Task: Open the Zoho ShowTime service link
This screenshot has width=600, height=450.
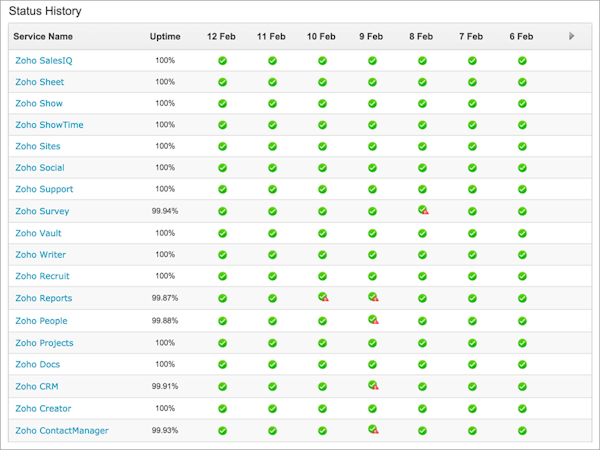Action: click(49, 125)
